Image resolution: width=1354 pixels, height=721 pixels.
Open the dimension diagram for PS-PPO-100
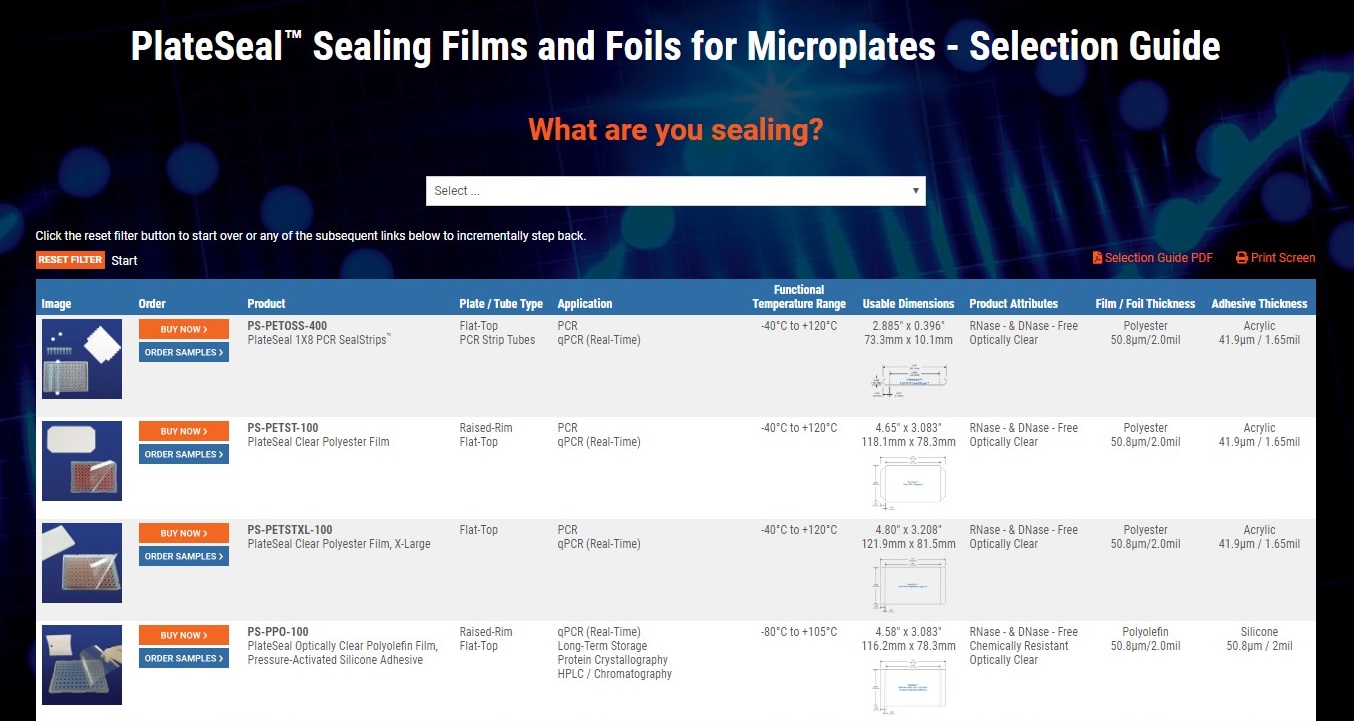[909, 686]
